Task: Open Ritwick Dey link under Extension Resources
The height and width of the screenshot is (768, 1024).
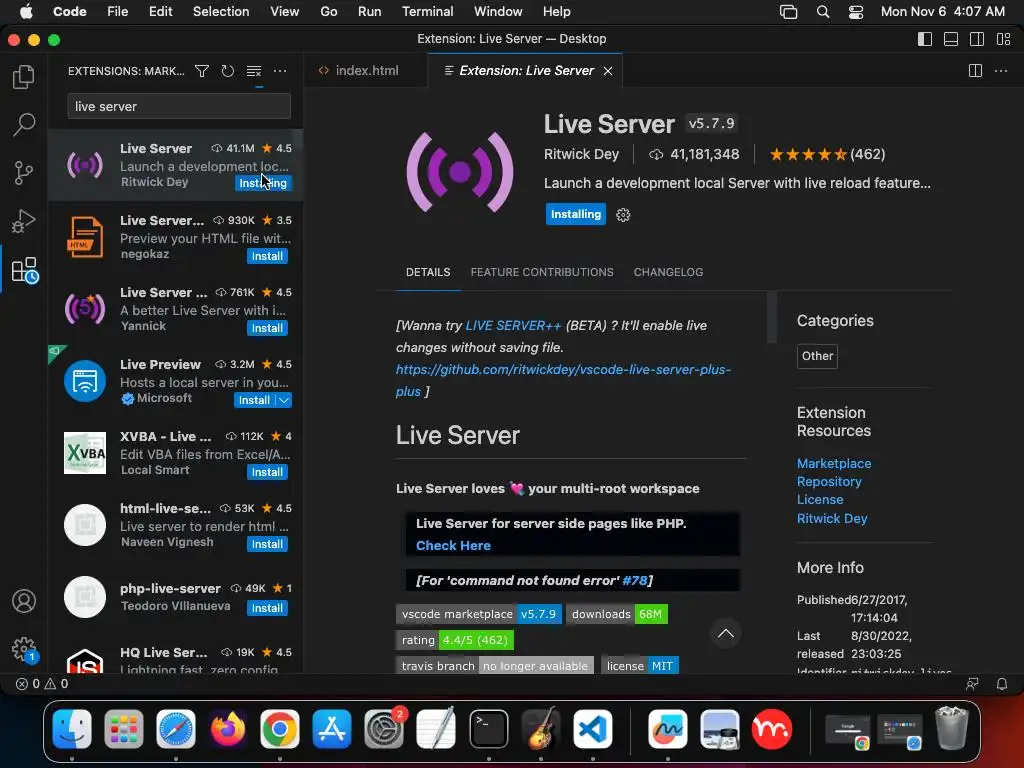Action: [x=832, y=519]
